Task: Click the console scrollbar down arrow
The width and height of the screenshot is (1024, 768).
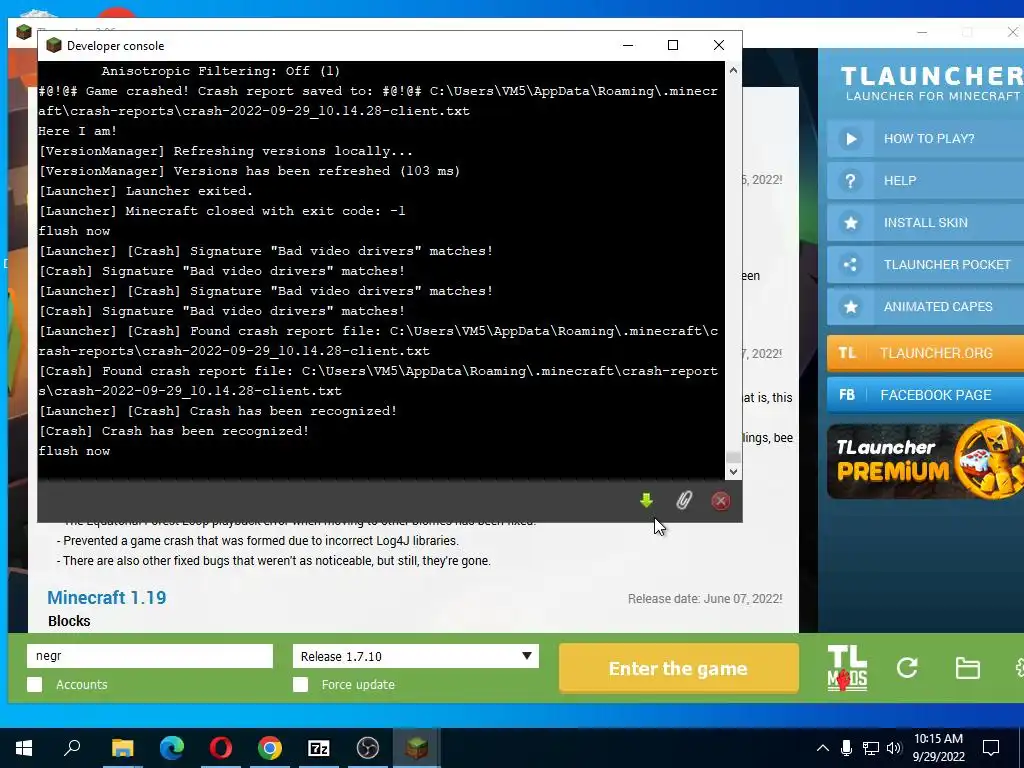Action: [x=733, y=472]
